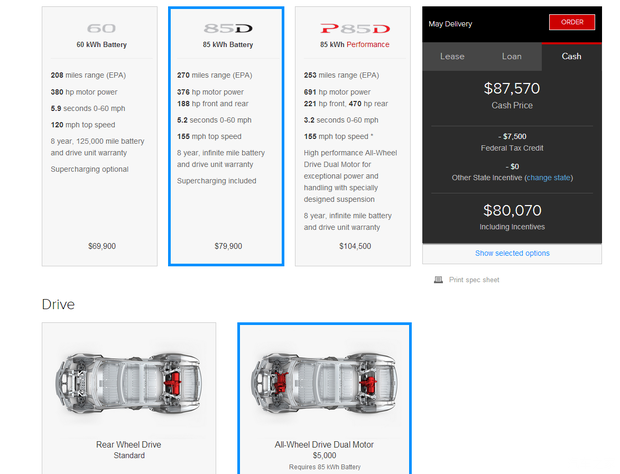Switch to the Lease tab
The height and width of the screenshot is (474, 620).
click(452, 56)
